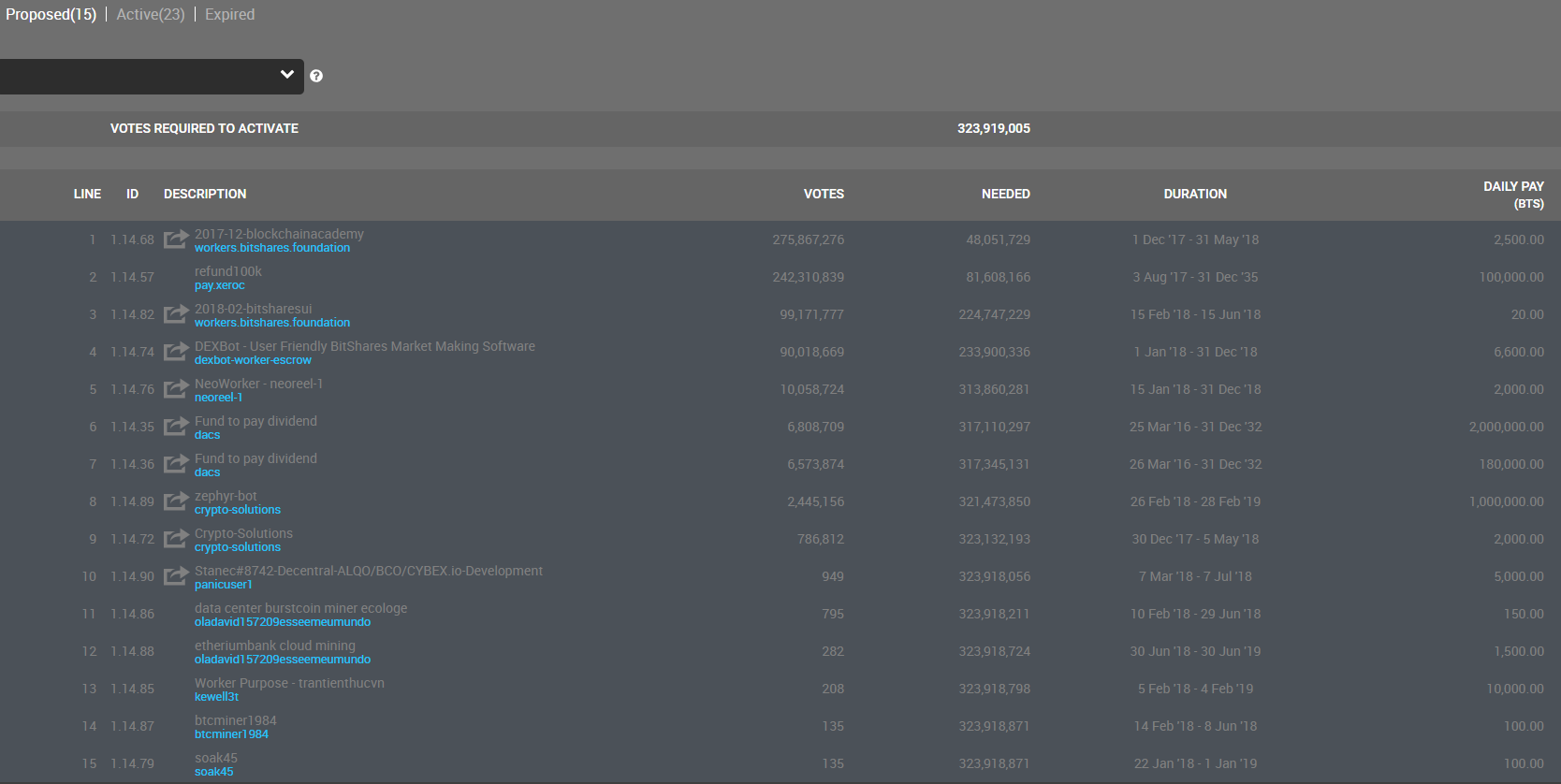
Task: Open external link icon for NeoWorker neoreel-1
Action: click(x=176, y=389)
